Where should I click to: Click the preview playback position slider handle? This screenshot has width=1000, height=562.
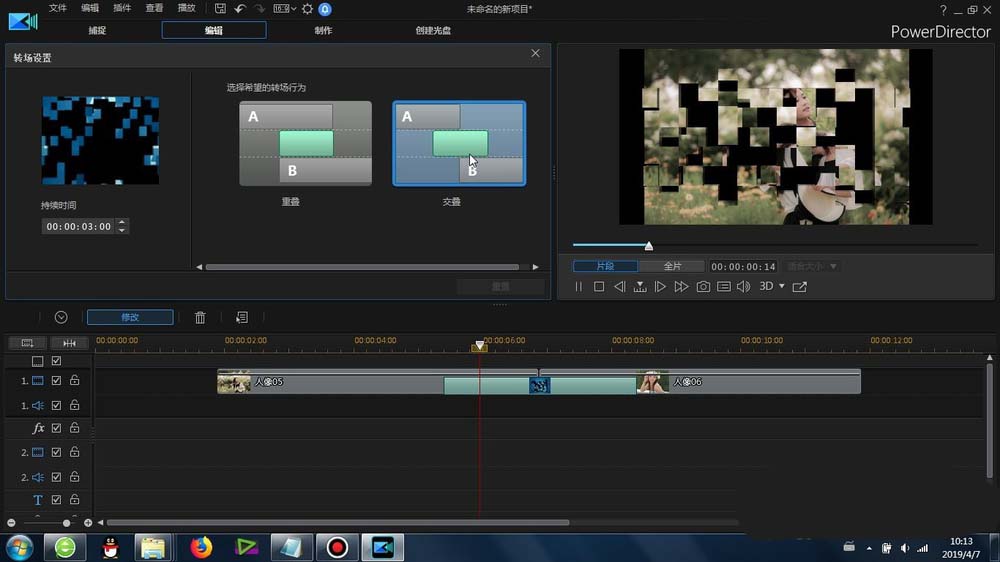649,246
